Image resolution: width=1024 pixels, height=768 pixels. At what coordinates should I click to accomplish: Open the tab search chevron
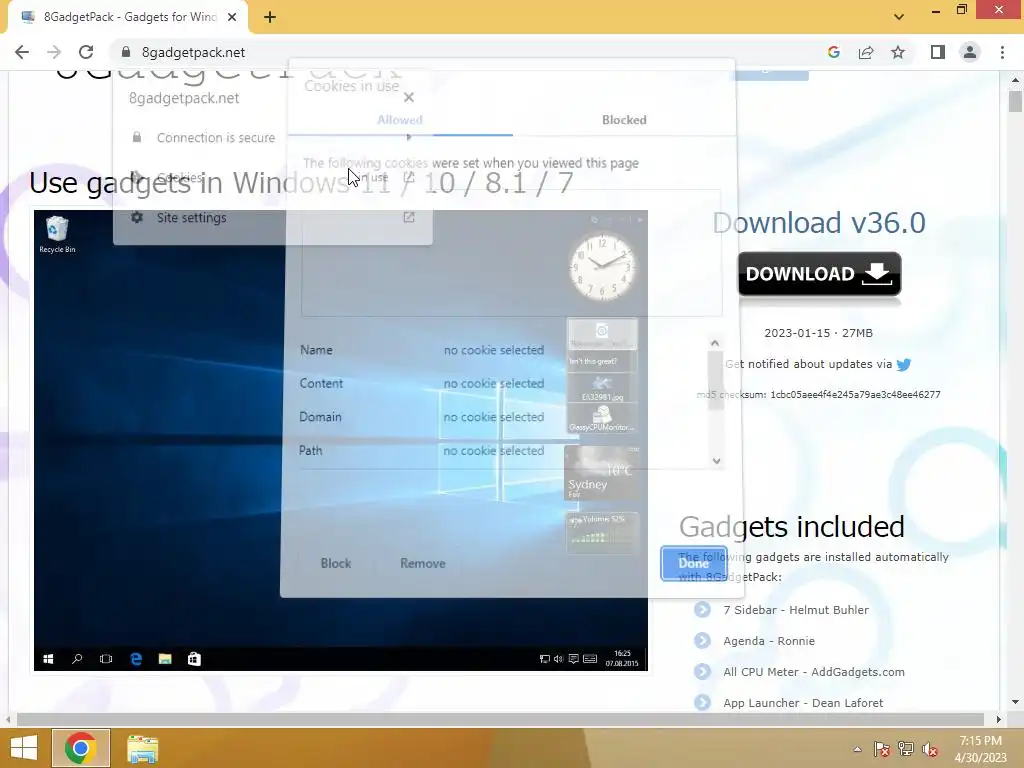(899, 17)
